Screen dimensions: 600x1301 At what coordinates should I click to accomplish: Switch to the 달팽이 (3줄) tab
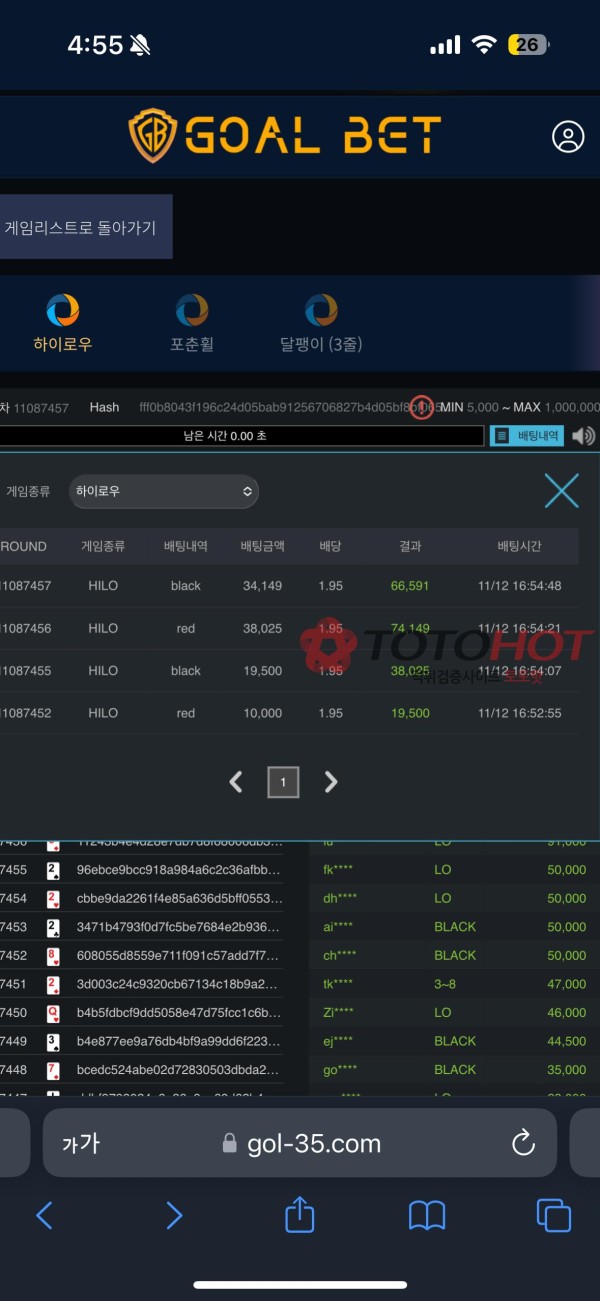click(321, 323)
